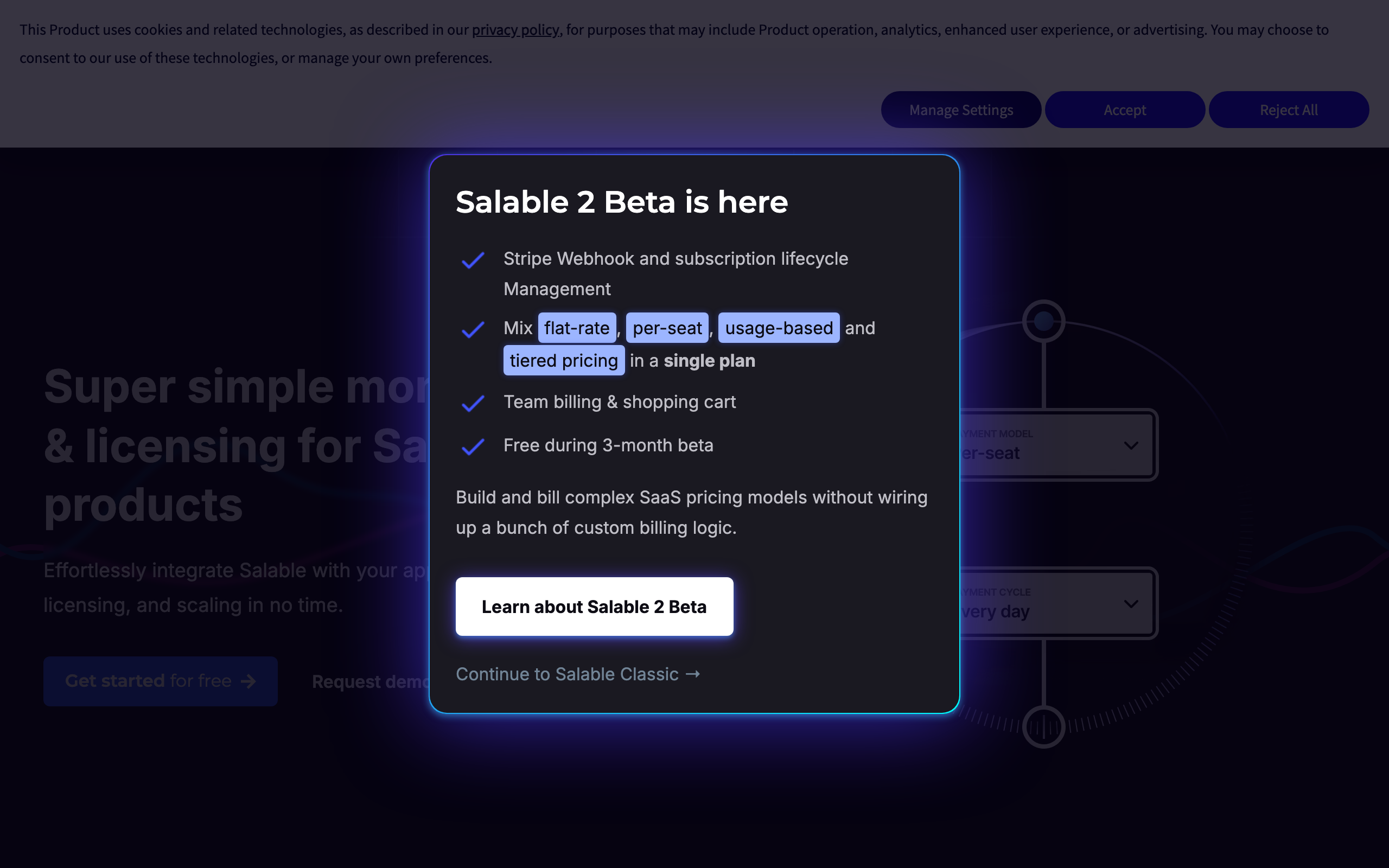Click Learn about Salable 2 Beta
Image resolution: width=1389 pixels, height=868 pixels.
594,607
